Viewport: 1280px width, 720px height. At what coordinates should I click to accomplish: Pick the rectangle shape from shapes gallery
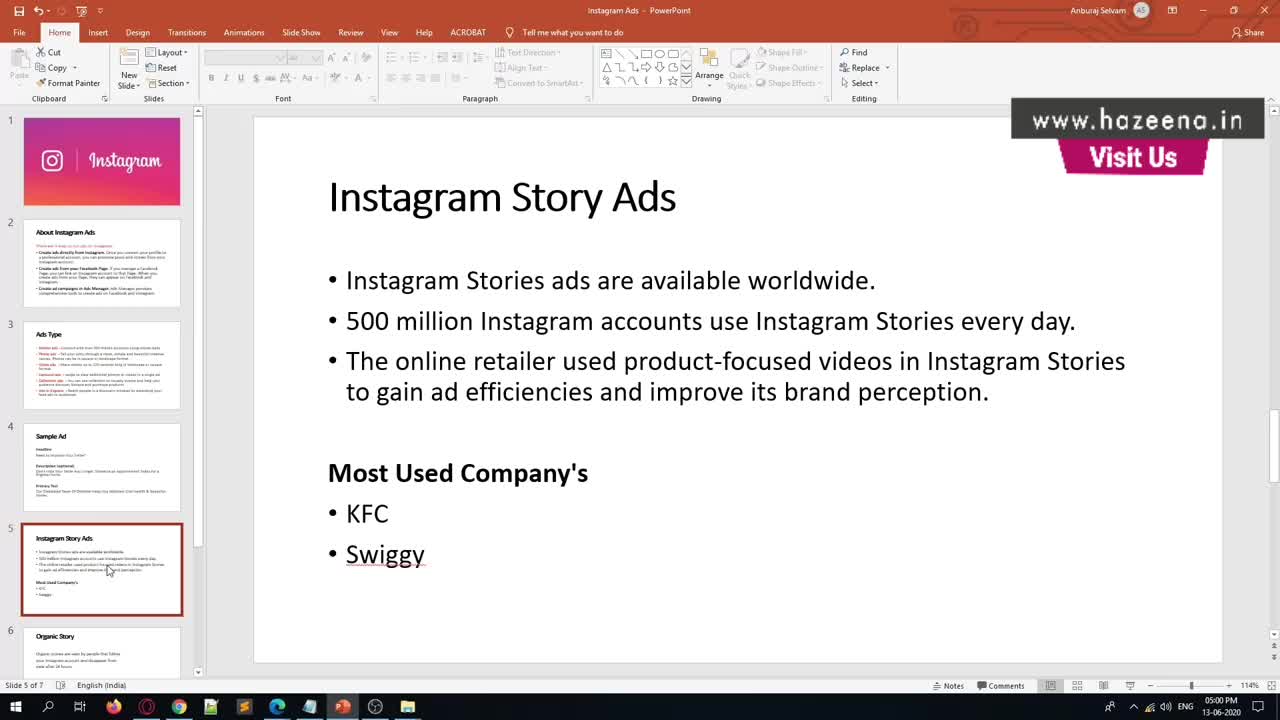click(646, 54)
